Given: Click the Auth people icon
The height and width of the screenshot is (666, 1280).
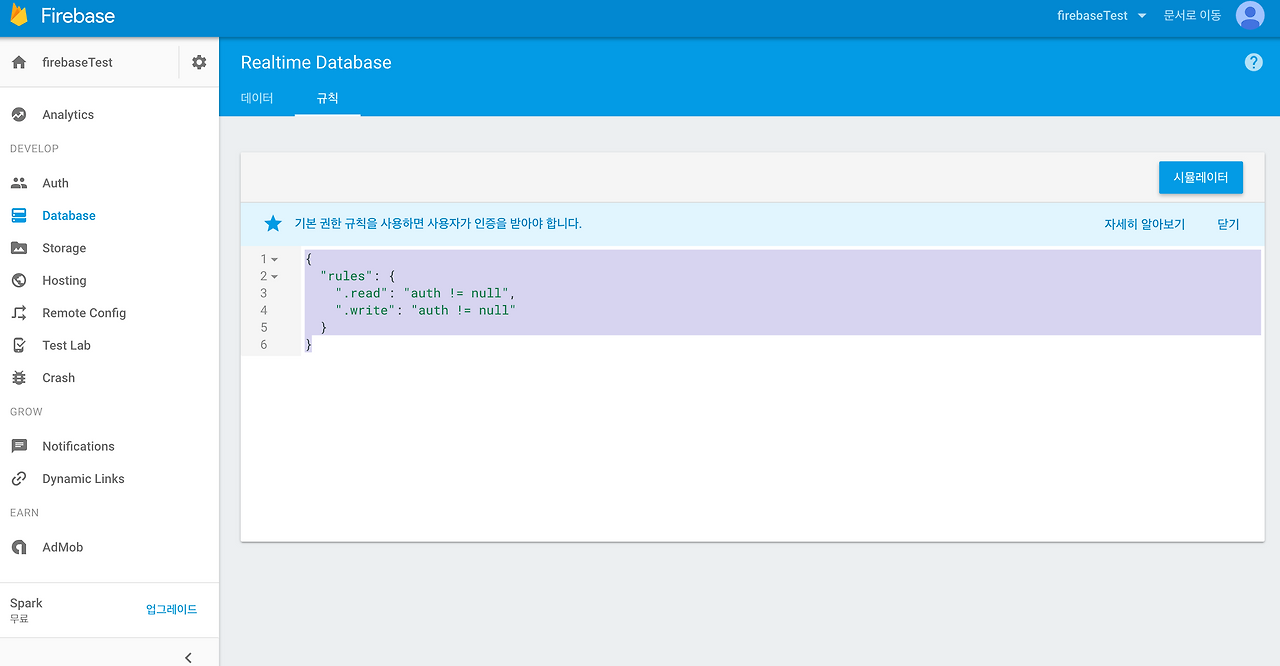Looking at the screenshot, I should click(19, 183).
